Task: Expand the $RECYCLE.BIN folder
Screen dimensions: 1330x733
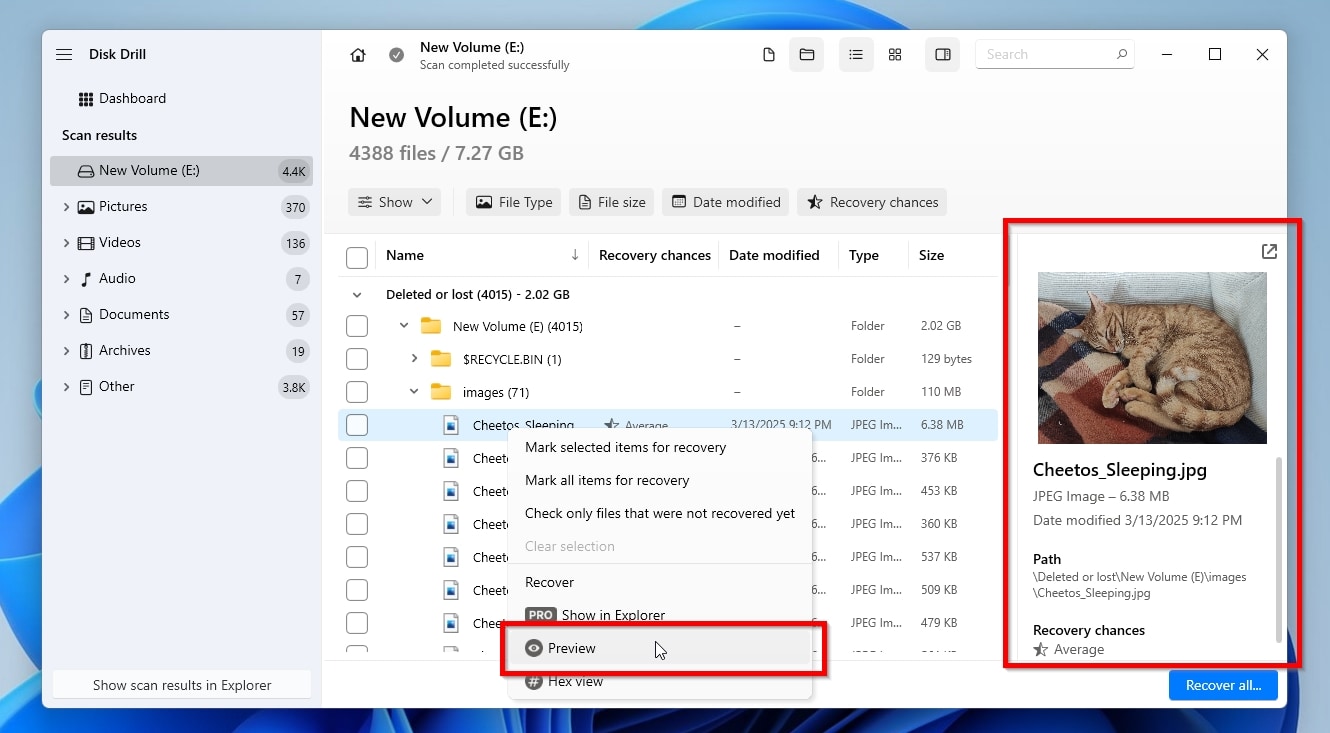Action: coord(413,358)
